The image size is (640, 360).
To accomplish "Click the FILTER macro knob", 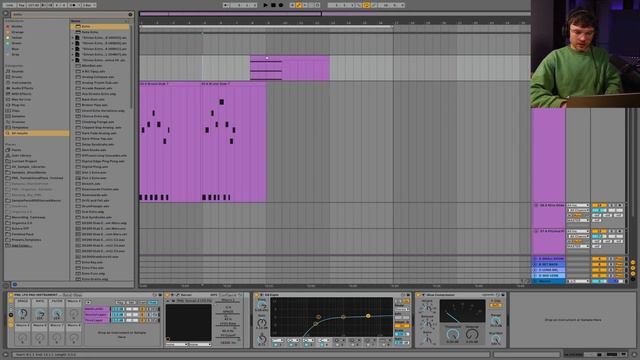I will coord(57,313).
